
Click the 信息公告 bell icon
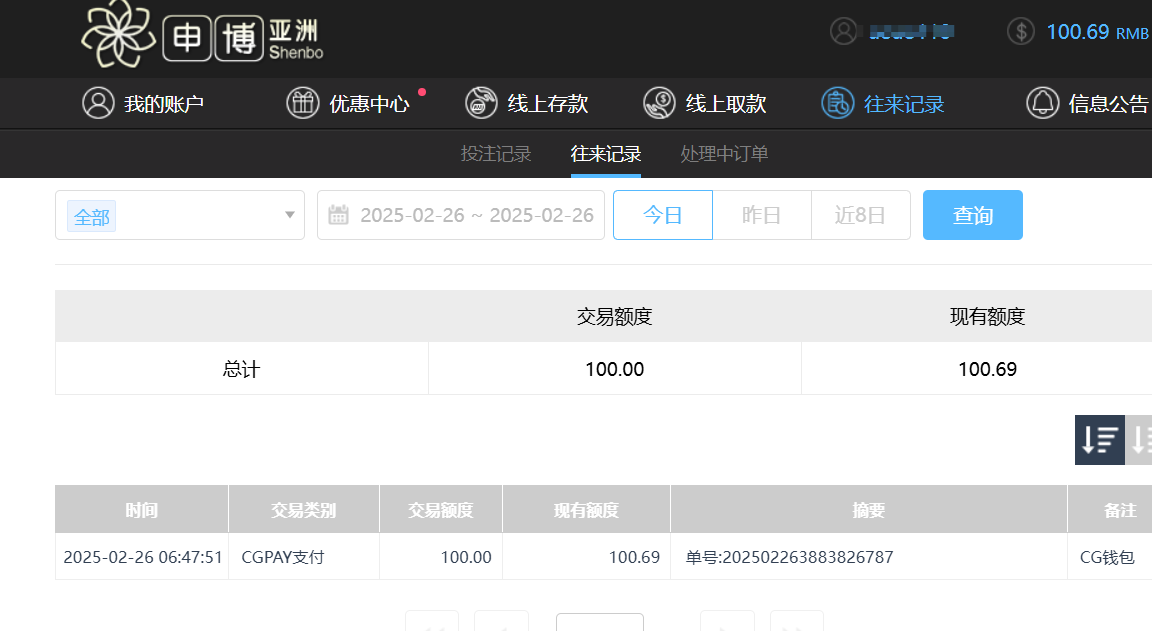[1043, 103]
